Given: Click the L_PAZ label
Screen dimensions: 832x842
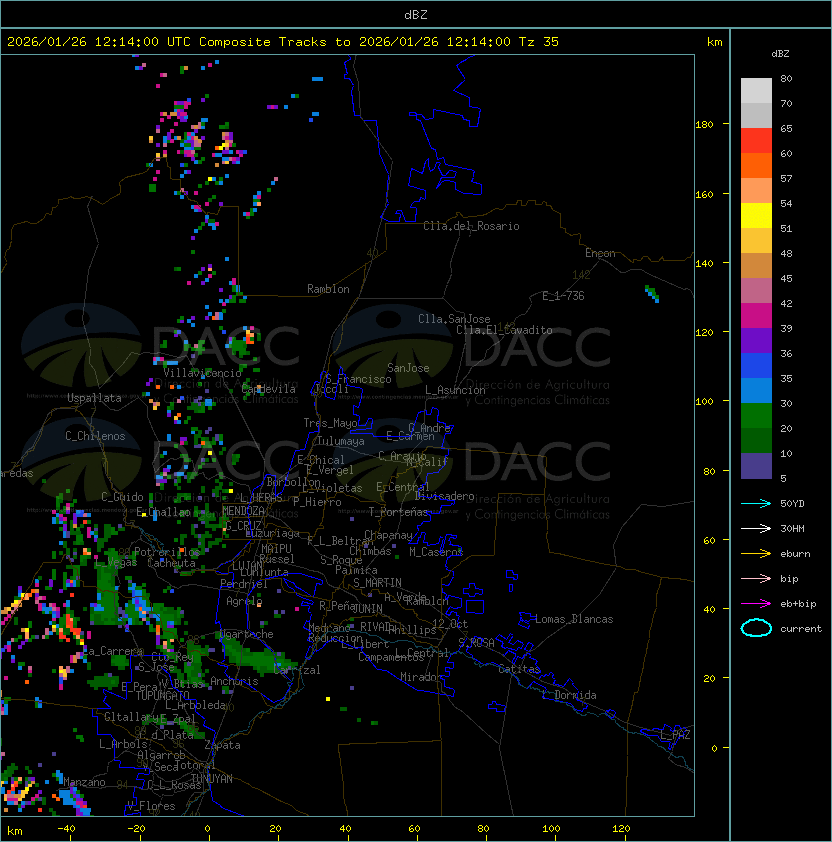Looking at the screenshot, I should coord(675,735).
